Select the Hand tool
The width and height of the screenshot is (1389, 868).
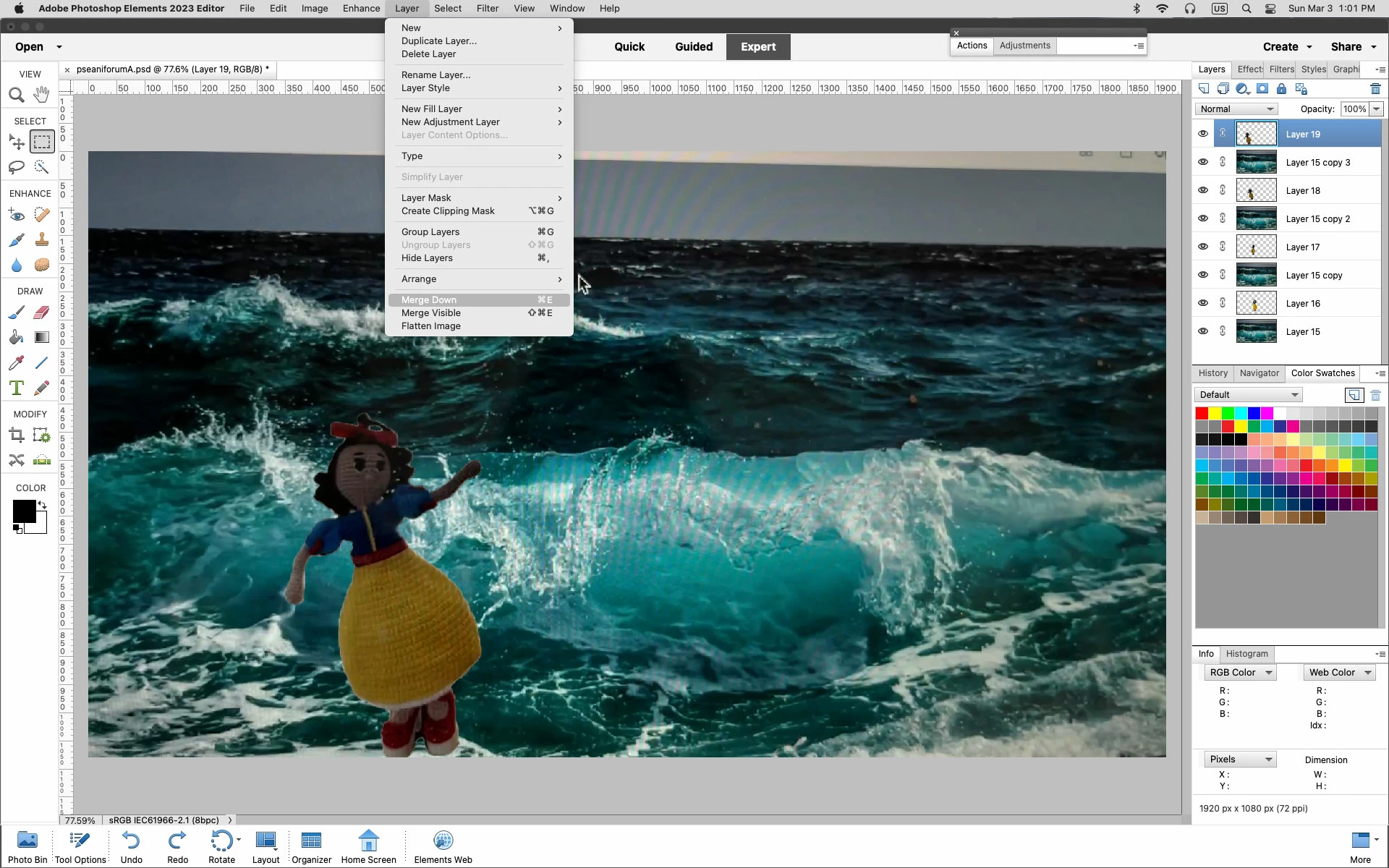coord(42,95)
